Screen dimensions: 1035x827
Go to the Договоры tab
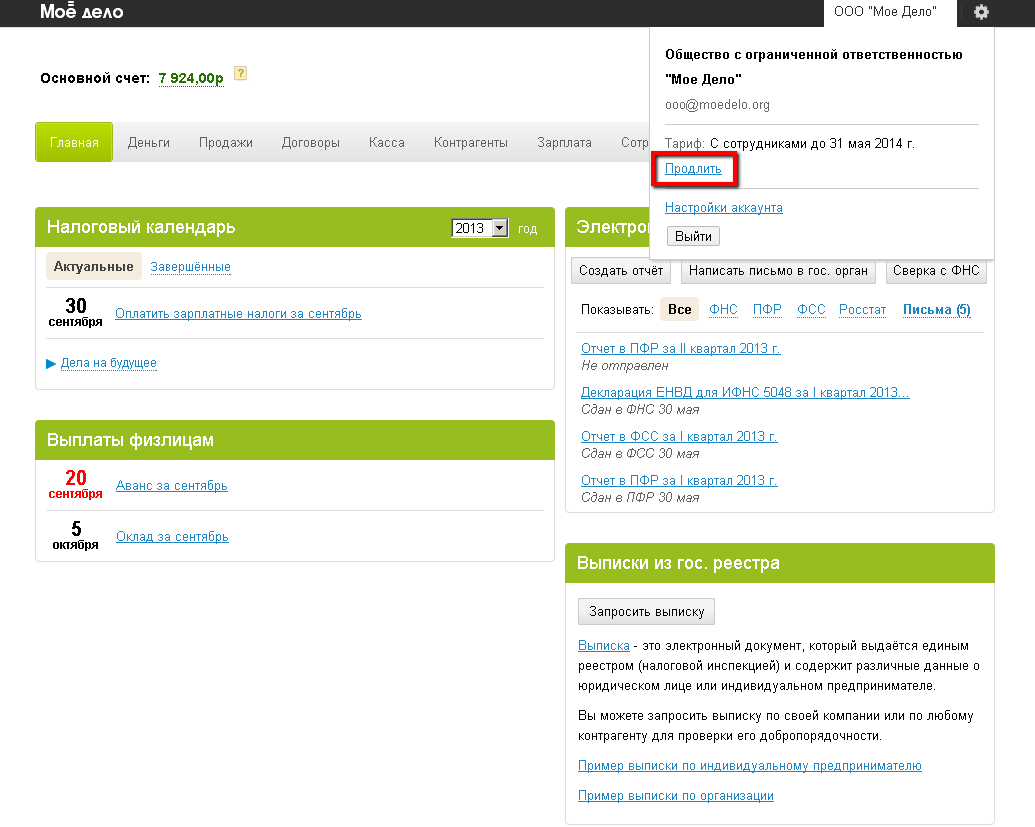(x=310, y=143)
